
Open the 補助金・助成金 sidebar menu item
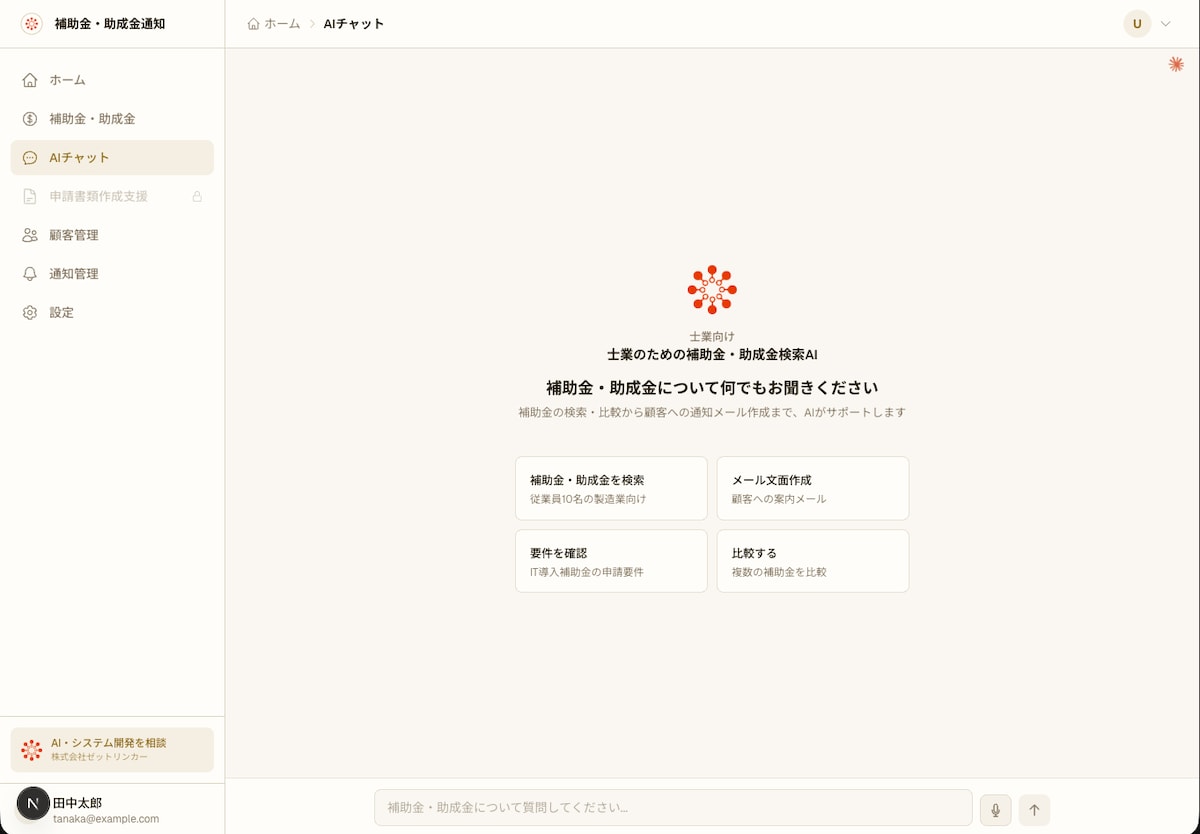pos(112,119)
